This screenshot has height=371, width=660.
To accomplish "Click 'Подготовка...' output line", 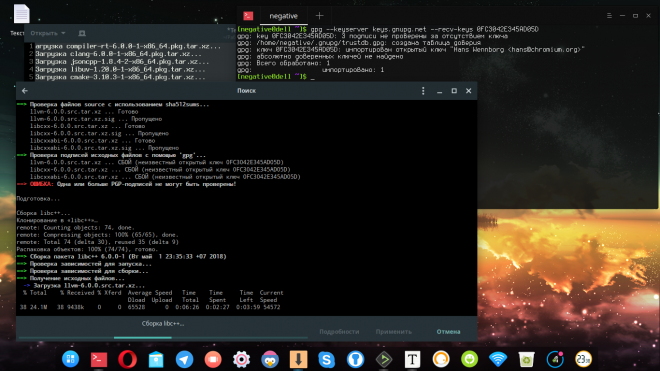I will point(38,199).
